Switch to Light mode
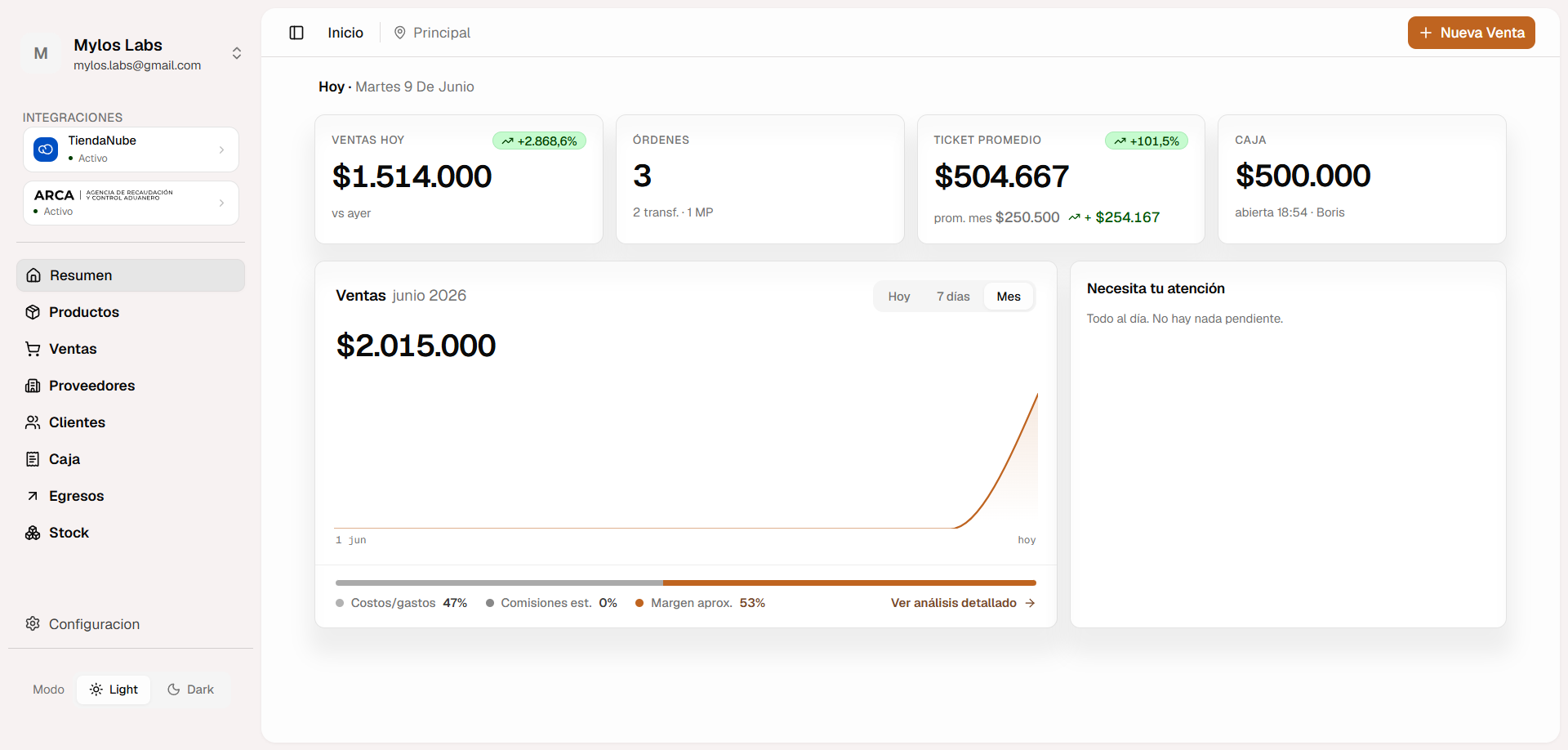The height and width of the screenshot is (750, 1568). 114,690
